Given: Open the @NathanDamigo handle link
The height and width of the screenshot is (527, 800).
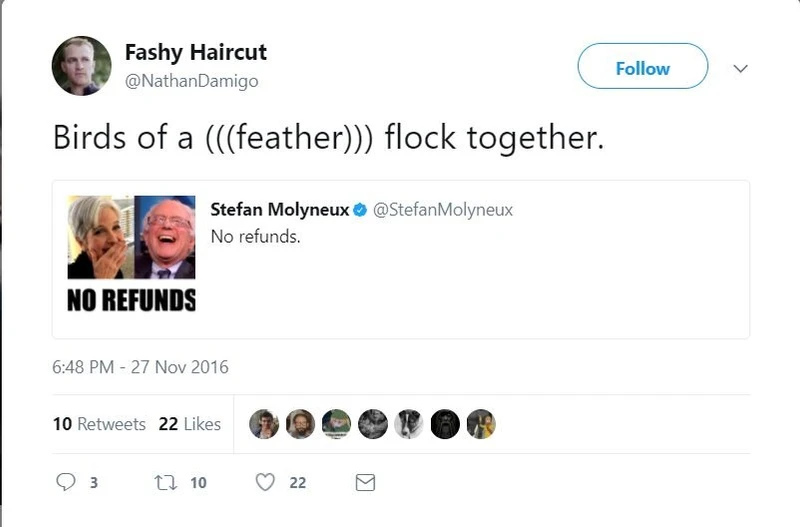Looking at the screenshot, I should click(191, 81).
